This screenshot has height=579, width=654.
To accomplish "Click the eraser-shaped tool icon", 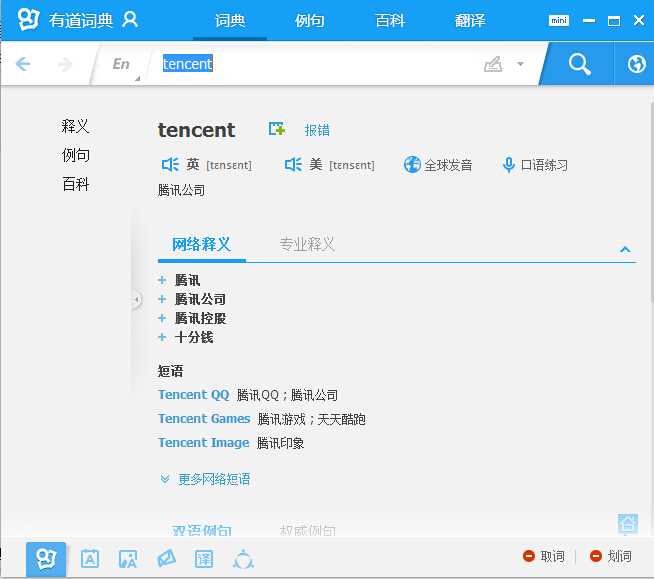I will coord(166,559).
